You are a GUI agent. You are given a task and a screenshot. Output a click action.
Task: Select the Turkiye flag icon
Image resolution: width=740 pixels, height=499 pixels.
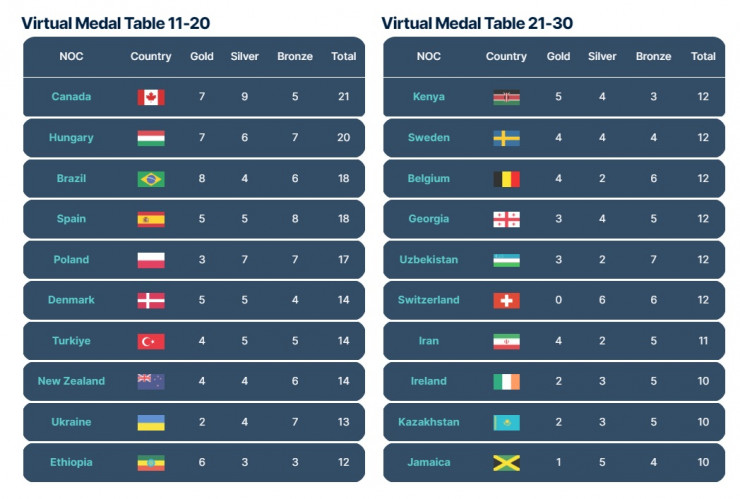(x=151, y=341)
